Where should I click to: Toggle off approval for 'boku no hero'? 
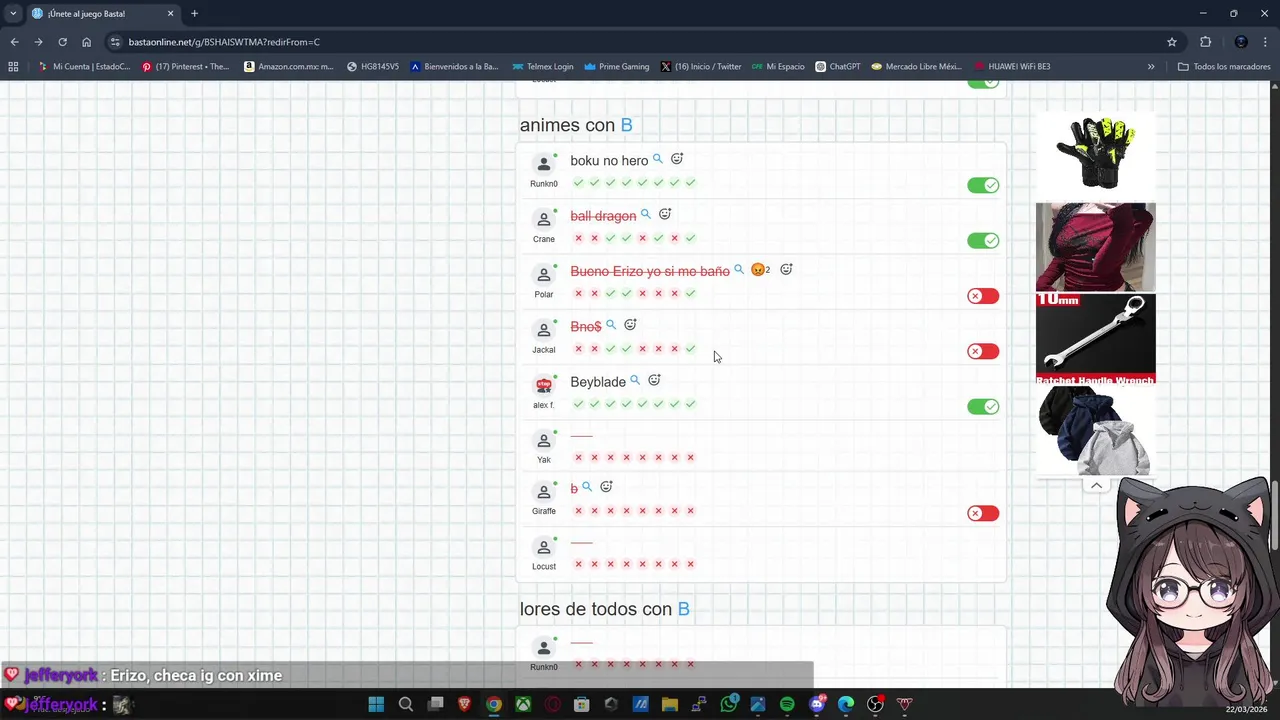point(983,185)
